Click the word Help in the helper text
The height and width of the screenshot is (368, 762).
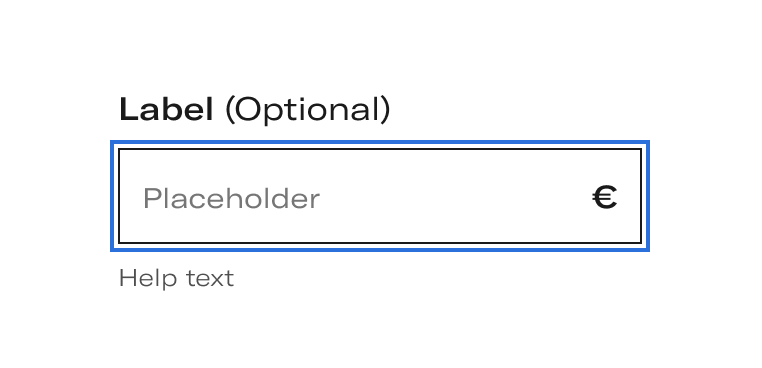click(x=145, y=279)
